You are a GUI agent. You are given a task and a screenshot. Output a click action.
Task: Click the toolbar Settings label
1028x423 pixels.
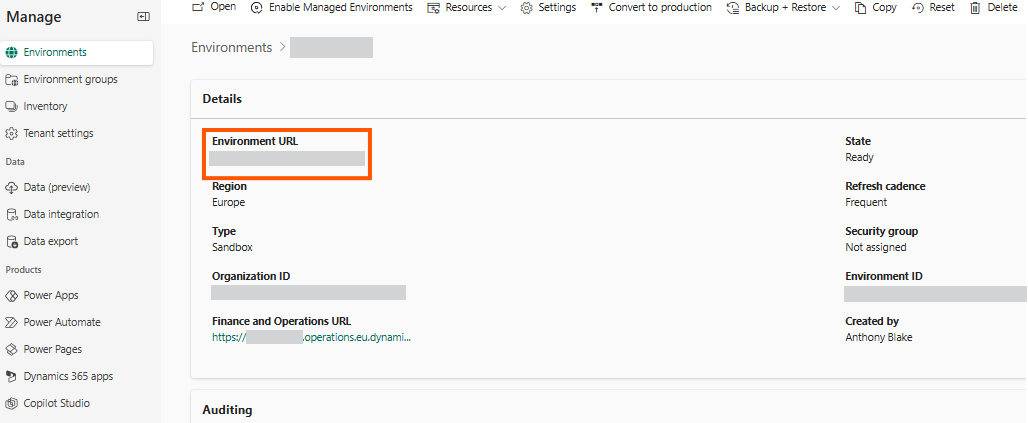(x=557, y=8)
